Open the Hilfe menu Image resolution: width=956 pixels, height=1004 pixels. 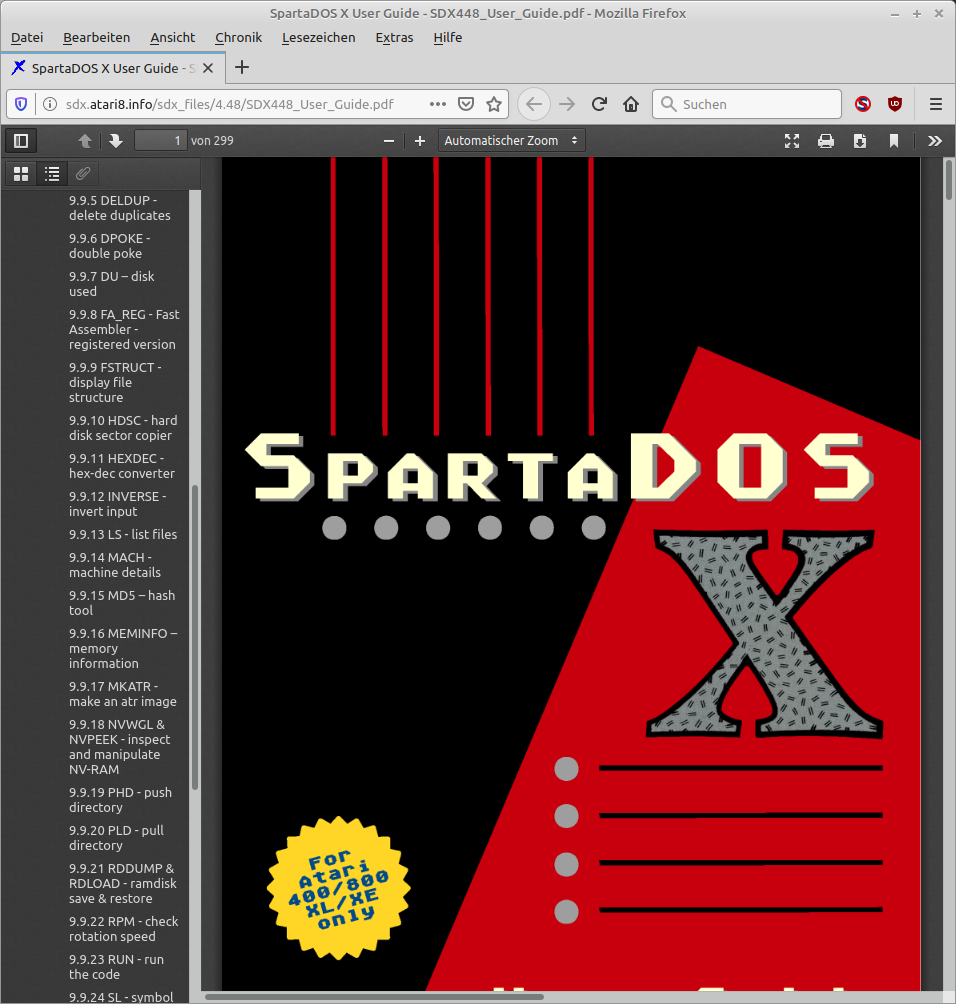(448, 38)
